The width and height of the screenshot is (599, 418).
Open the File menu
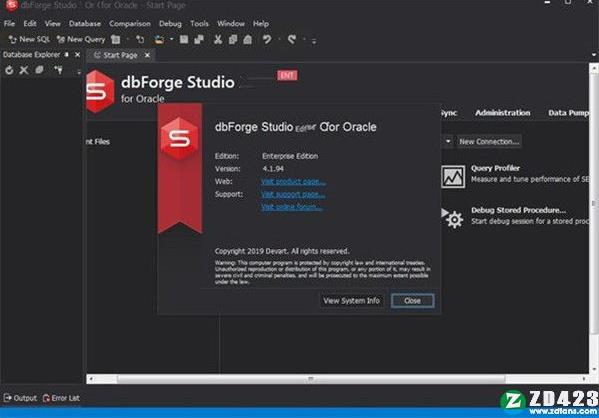pos(9,24)
